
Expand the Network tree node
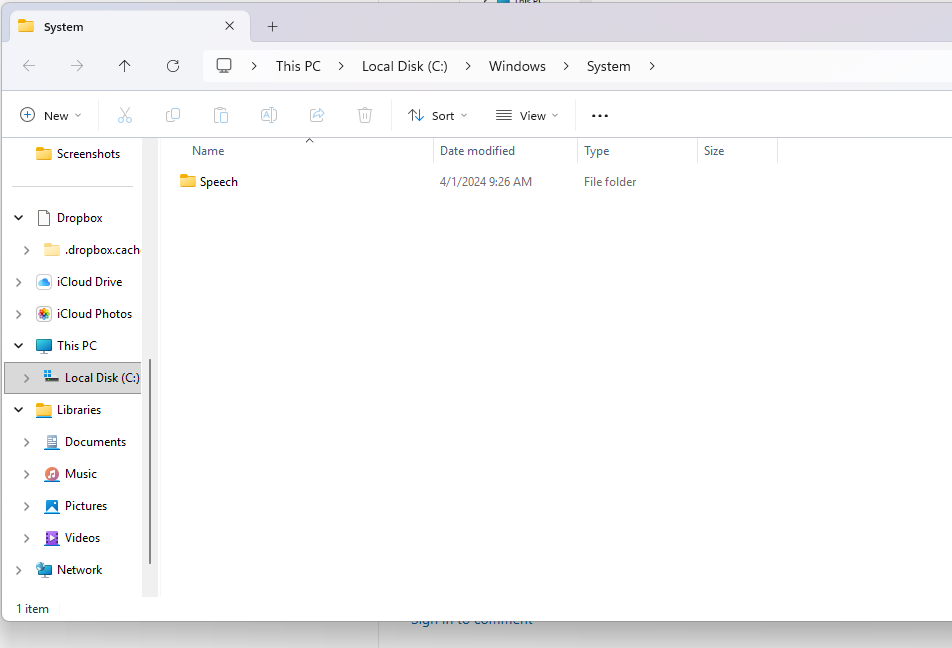click(x=19, y=570)
